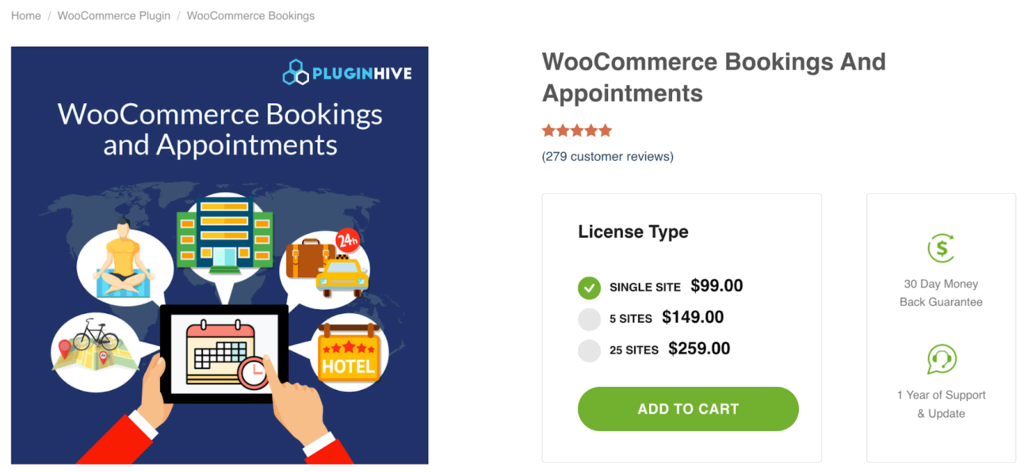
Task: Click the taxi and luggage icon
Action: tap(323, 263)
